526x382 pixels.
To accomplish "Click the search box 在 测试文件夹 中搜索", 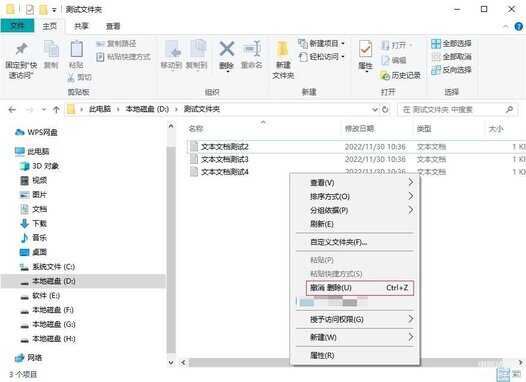I will [x=458, y=110].
